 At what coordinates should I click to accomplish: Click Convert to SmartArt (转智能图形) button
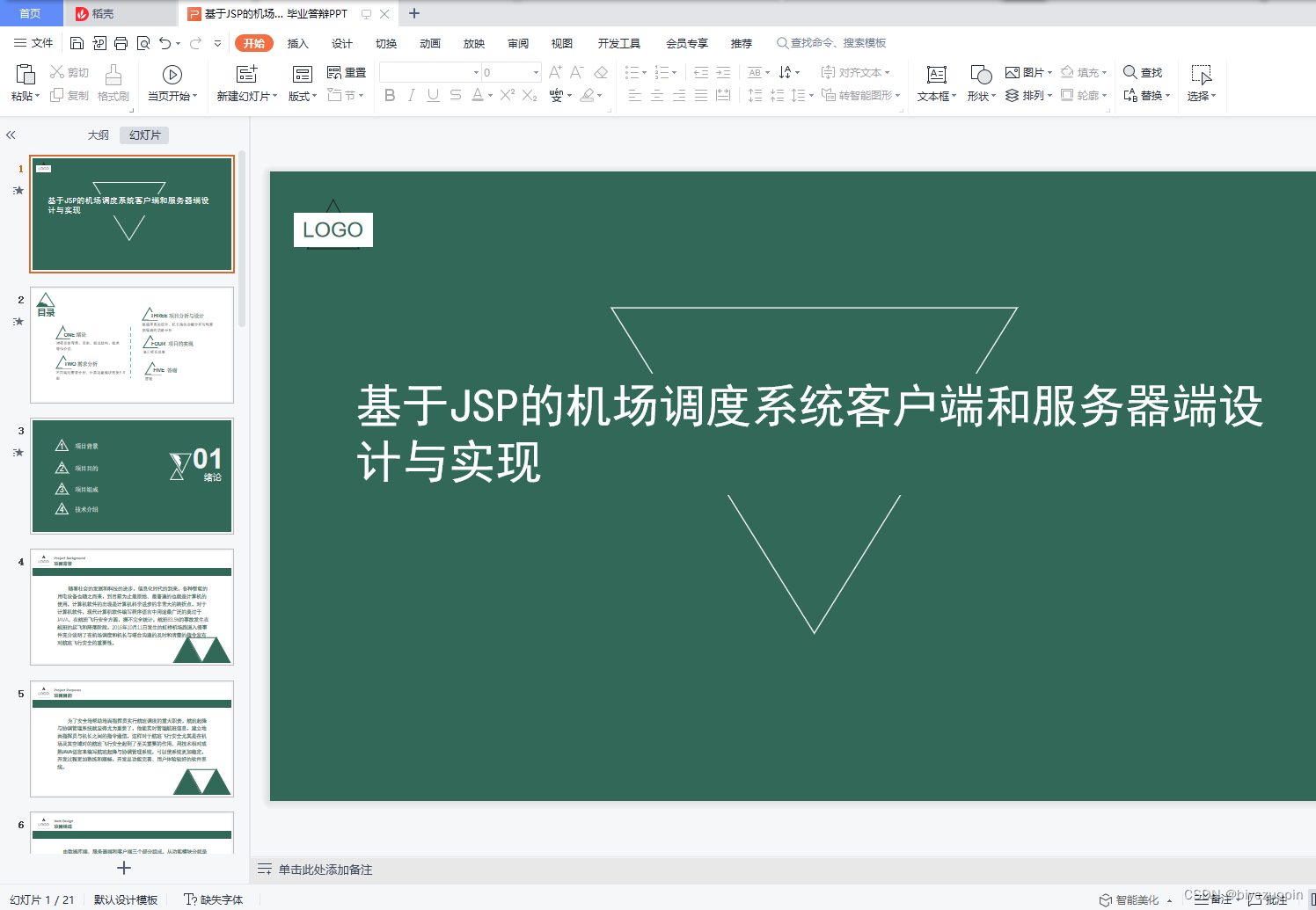point(861,95)
